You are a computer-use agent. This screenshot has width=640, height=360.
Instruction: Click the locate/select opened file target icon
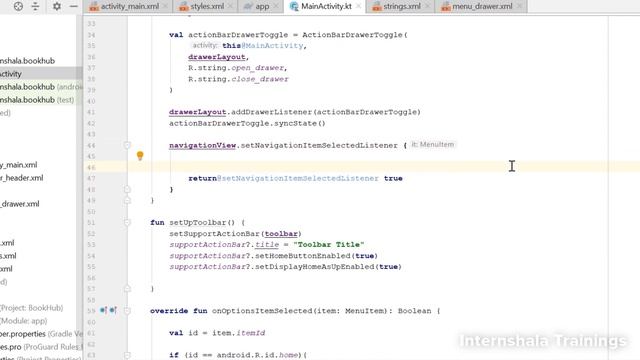point(18,6)
